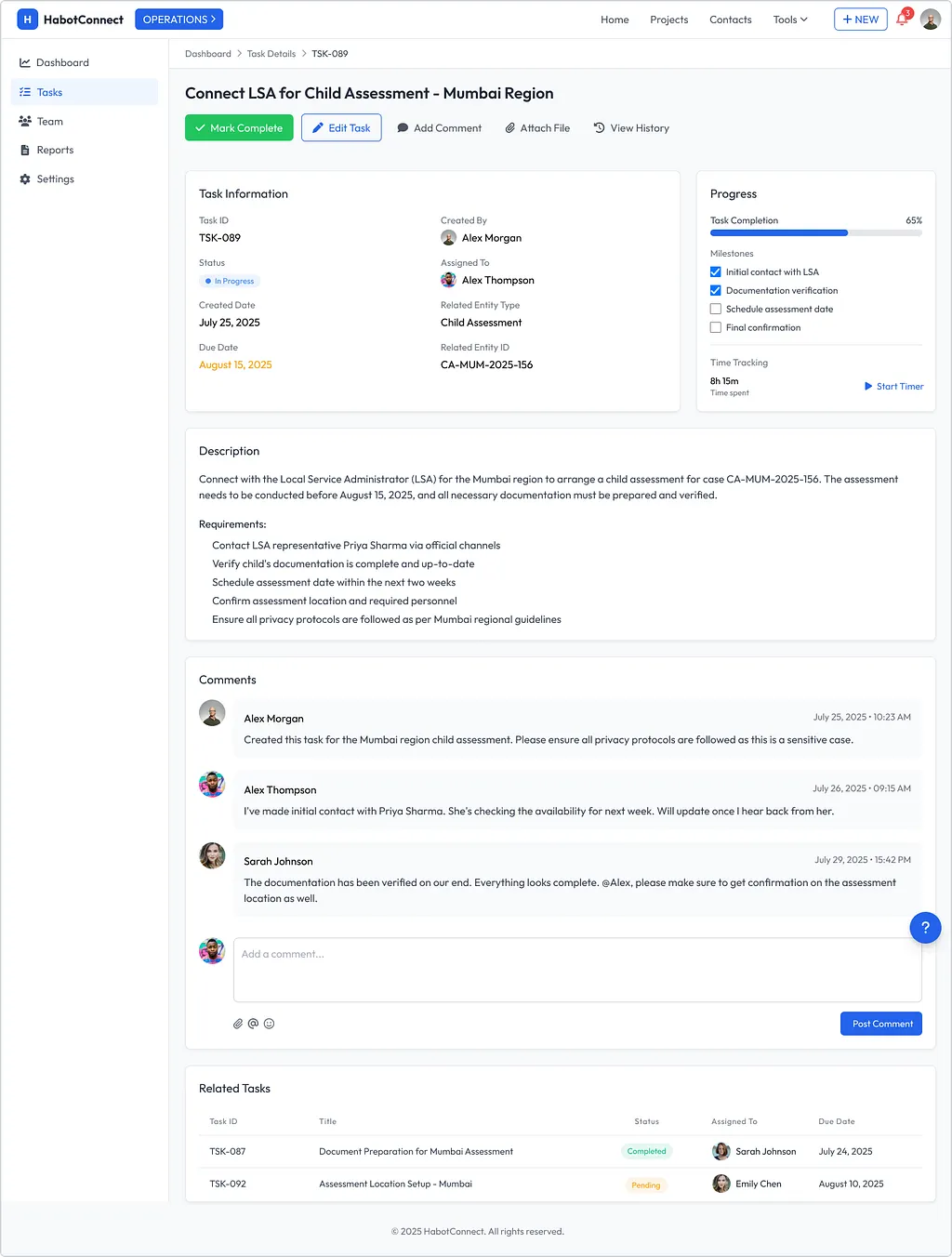Insert a mention with the @ icon
The width and height of the screenshot is (952, 1257).
pos(253,1024)
